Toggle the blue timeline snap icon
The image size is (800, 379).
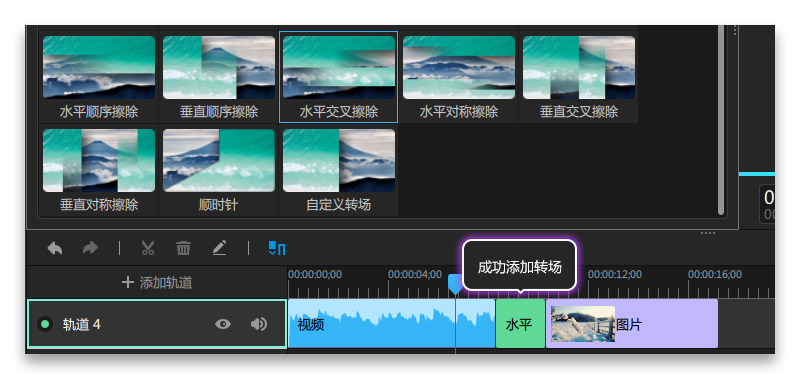[x=277, y=248]
